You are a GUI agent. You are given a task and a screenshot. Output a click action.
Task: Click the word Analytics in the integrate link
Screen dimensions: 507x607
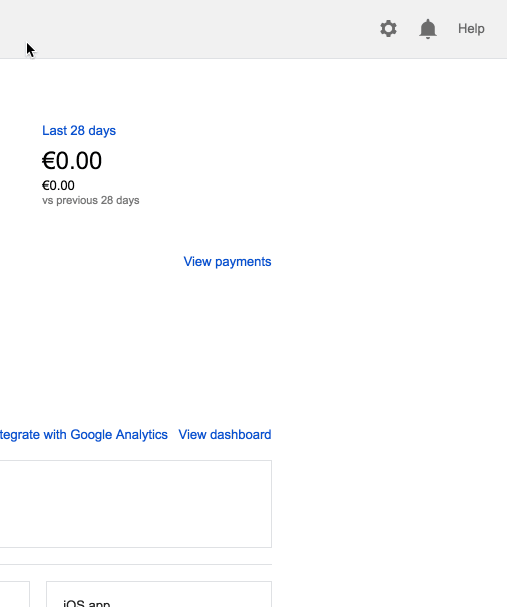(x=142, y=435)
